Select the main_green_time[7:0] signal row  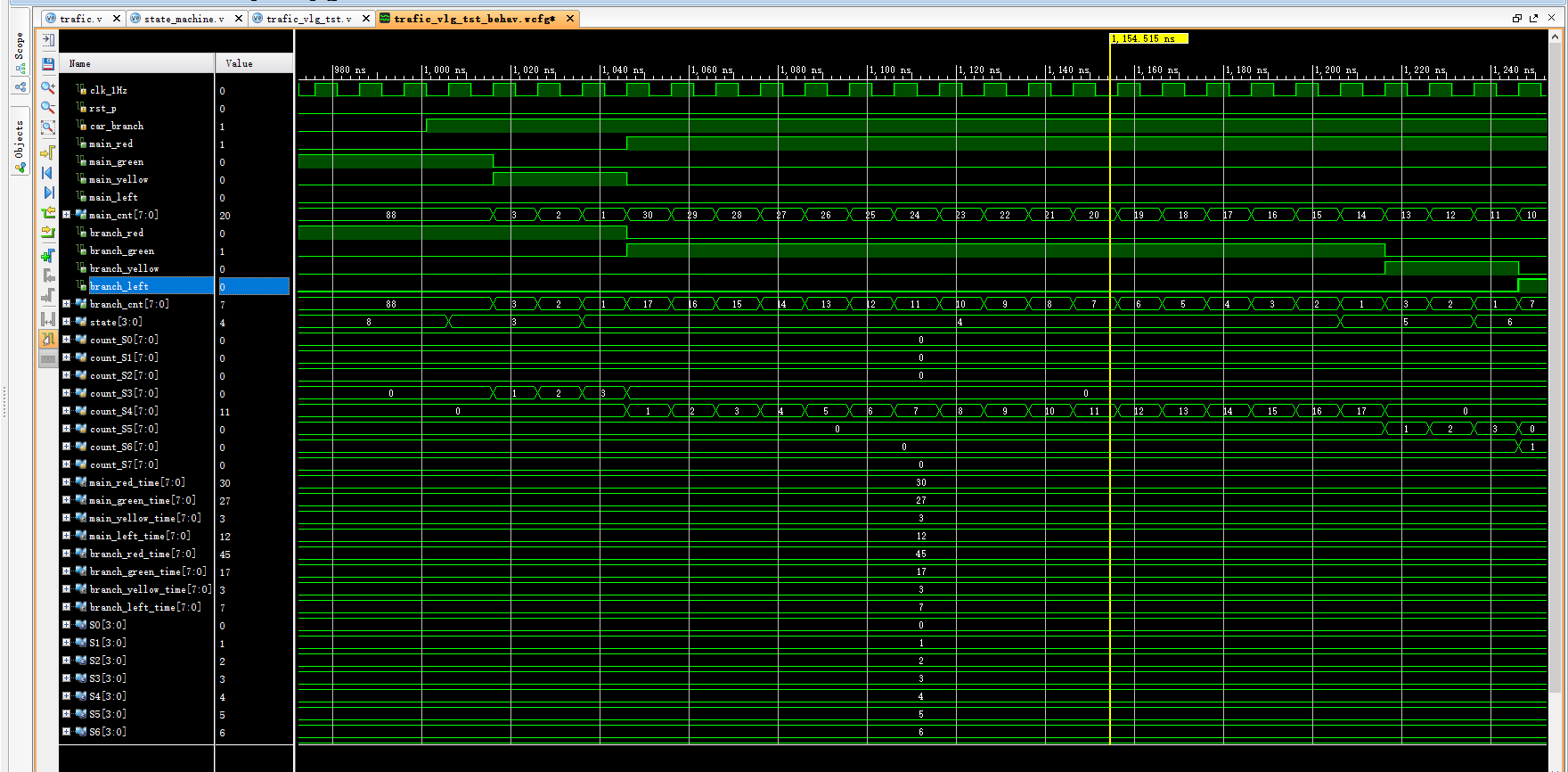[x=142, y=500]
